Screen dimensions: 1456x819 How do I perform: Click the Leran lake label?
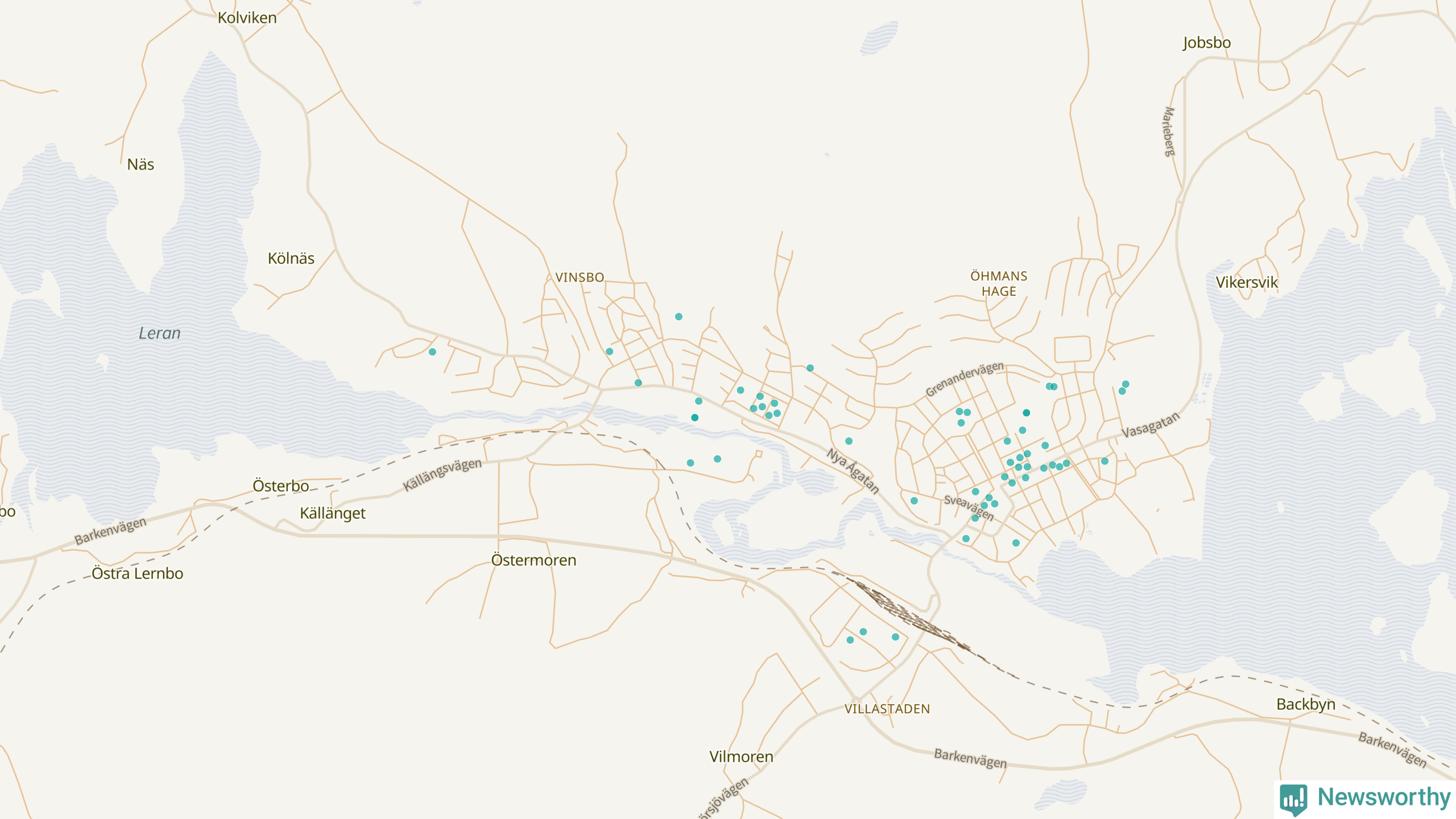(160, 333)
